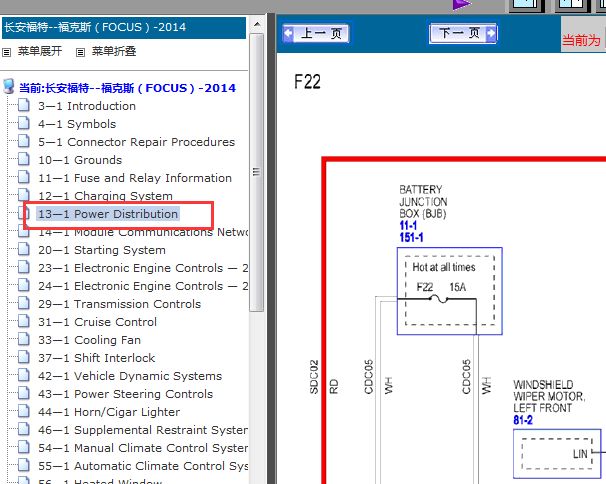606x484 pixels.
Task: Open 37—1 Shift Interlock
Action: point(97,358)
